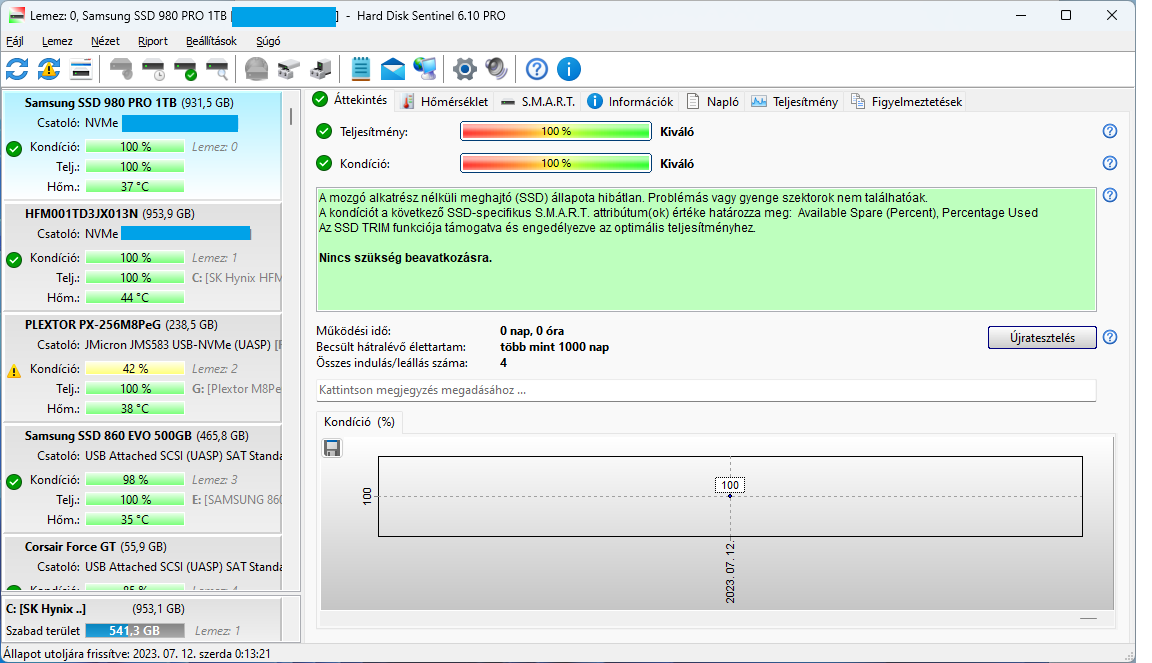Viewport: 1152px width, 663px height.
Task: Click the disk with clock test icon
Action: pyautogui.click(x=154, y=69)
